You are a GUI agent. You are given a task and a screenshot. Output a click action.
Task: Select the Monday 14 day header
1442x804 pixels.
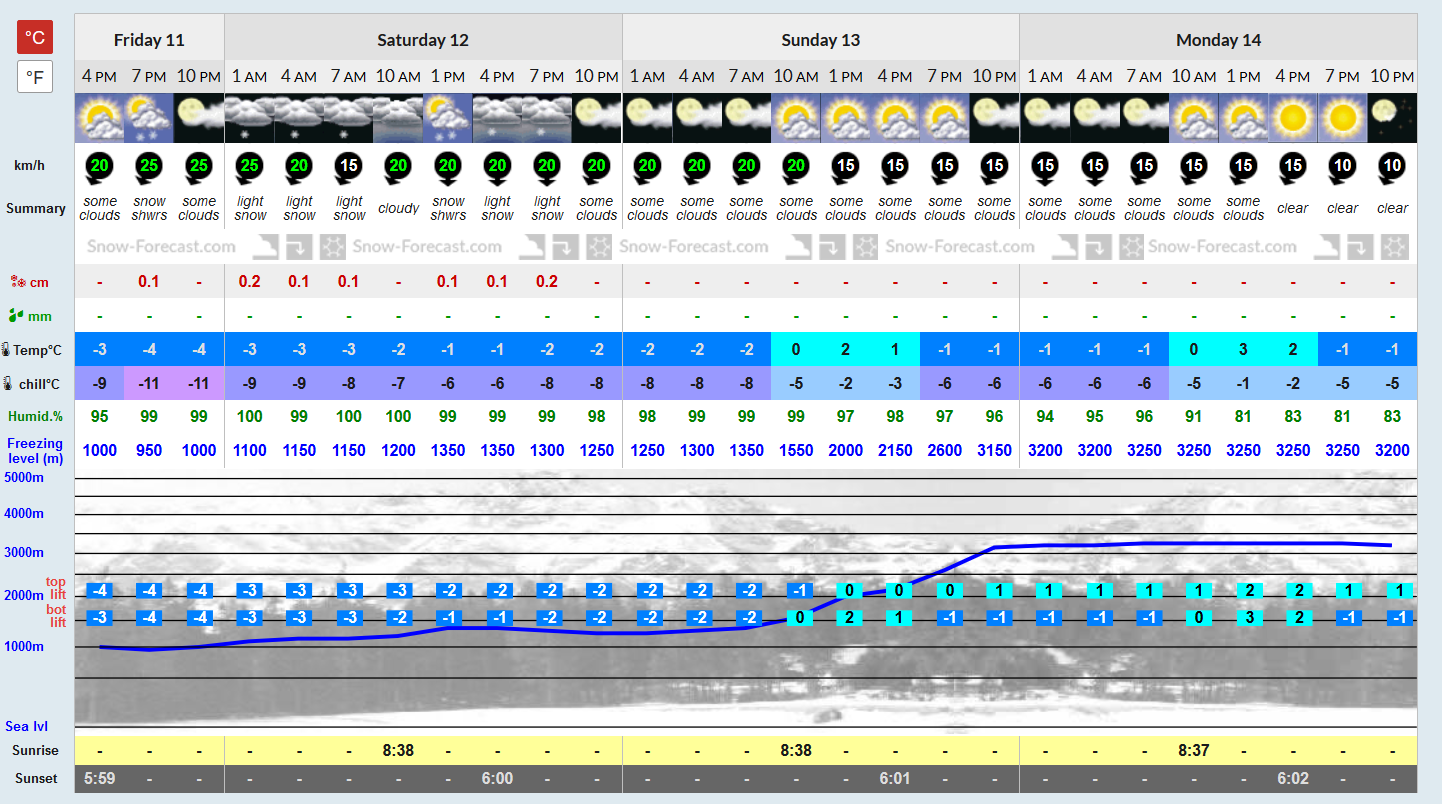(x=1218, y=40)
